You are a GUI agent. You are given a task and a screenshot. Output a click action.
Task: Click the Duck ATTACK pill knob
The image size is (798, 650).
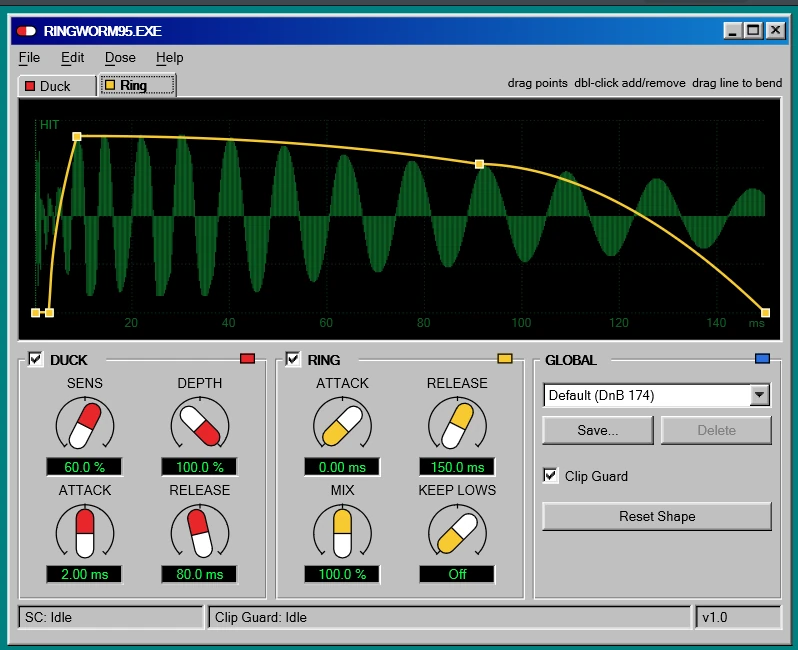[85, 532]
